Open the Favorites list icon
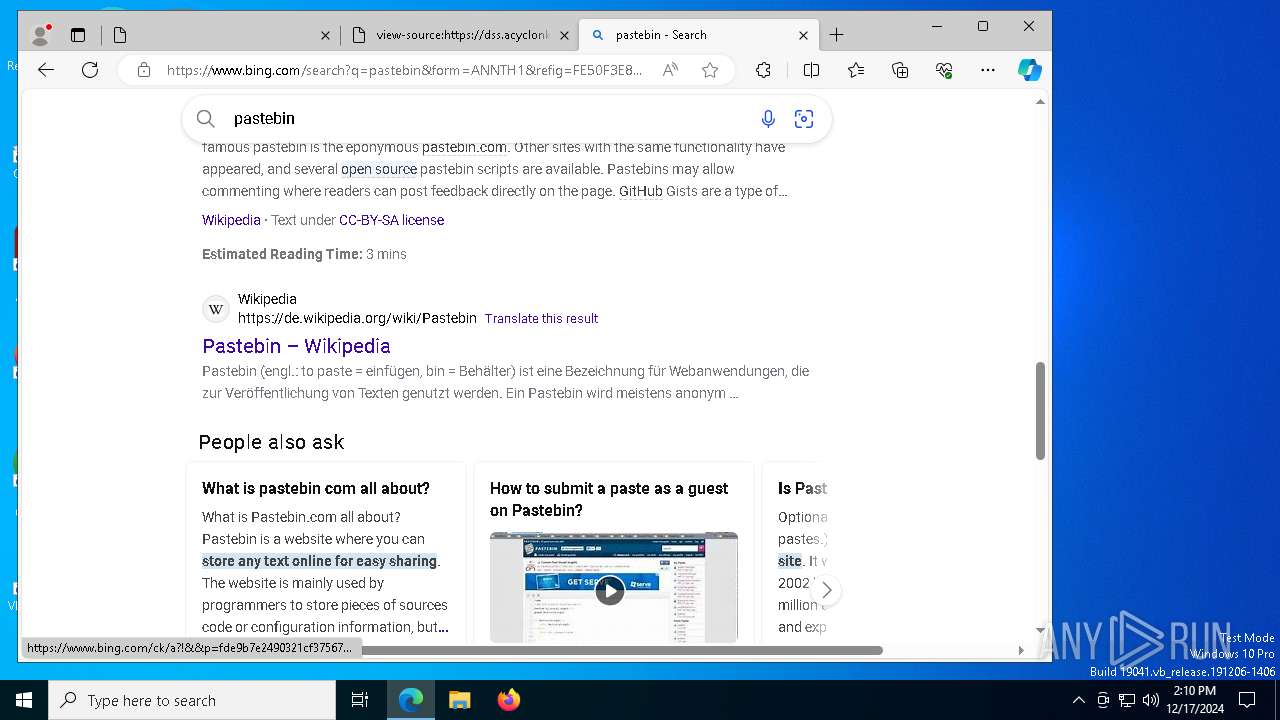Viewport: 1280px width, 720px height. coord(856,70)
